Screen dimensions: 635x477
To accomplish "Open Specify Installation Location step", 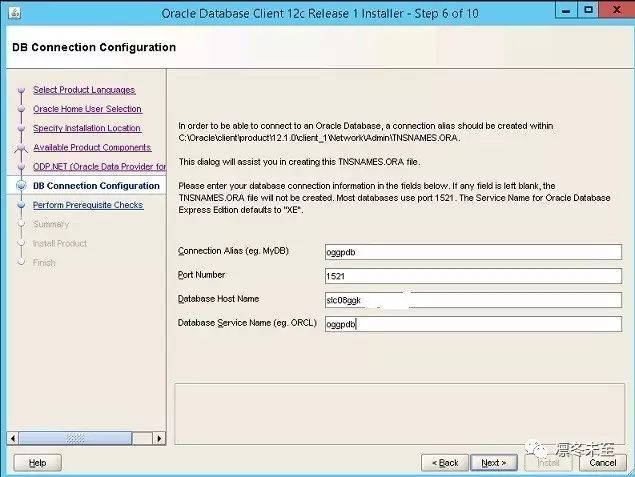I will 87,128.
